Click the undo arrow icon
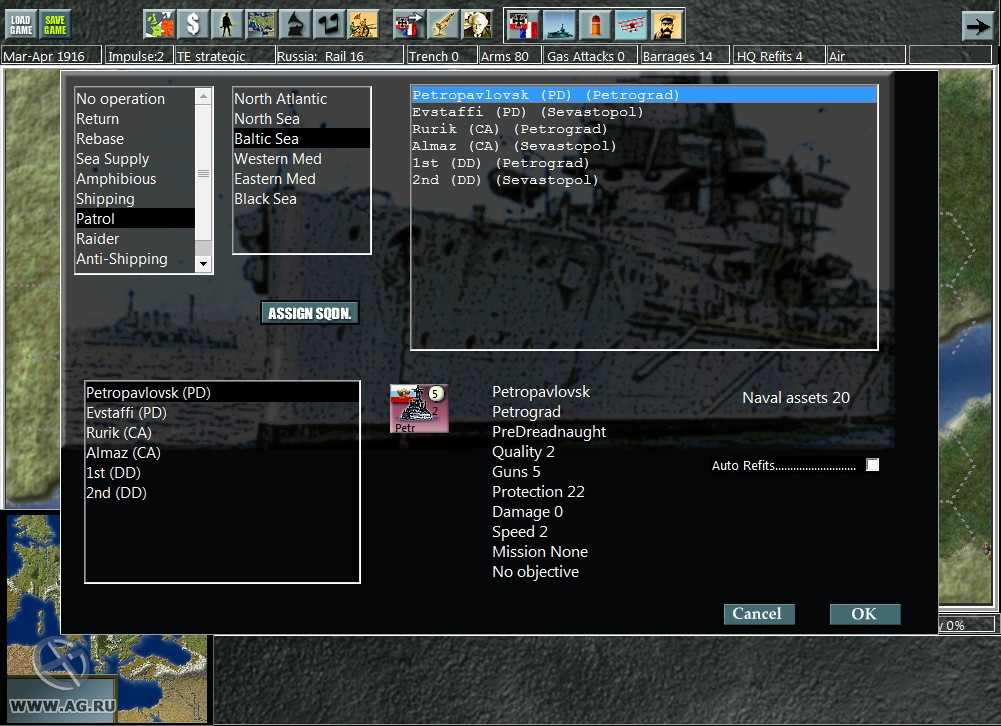The height and width of the screenshot is (726, 1001). (x=329, y=25)
